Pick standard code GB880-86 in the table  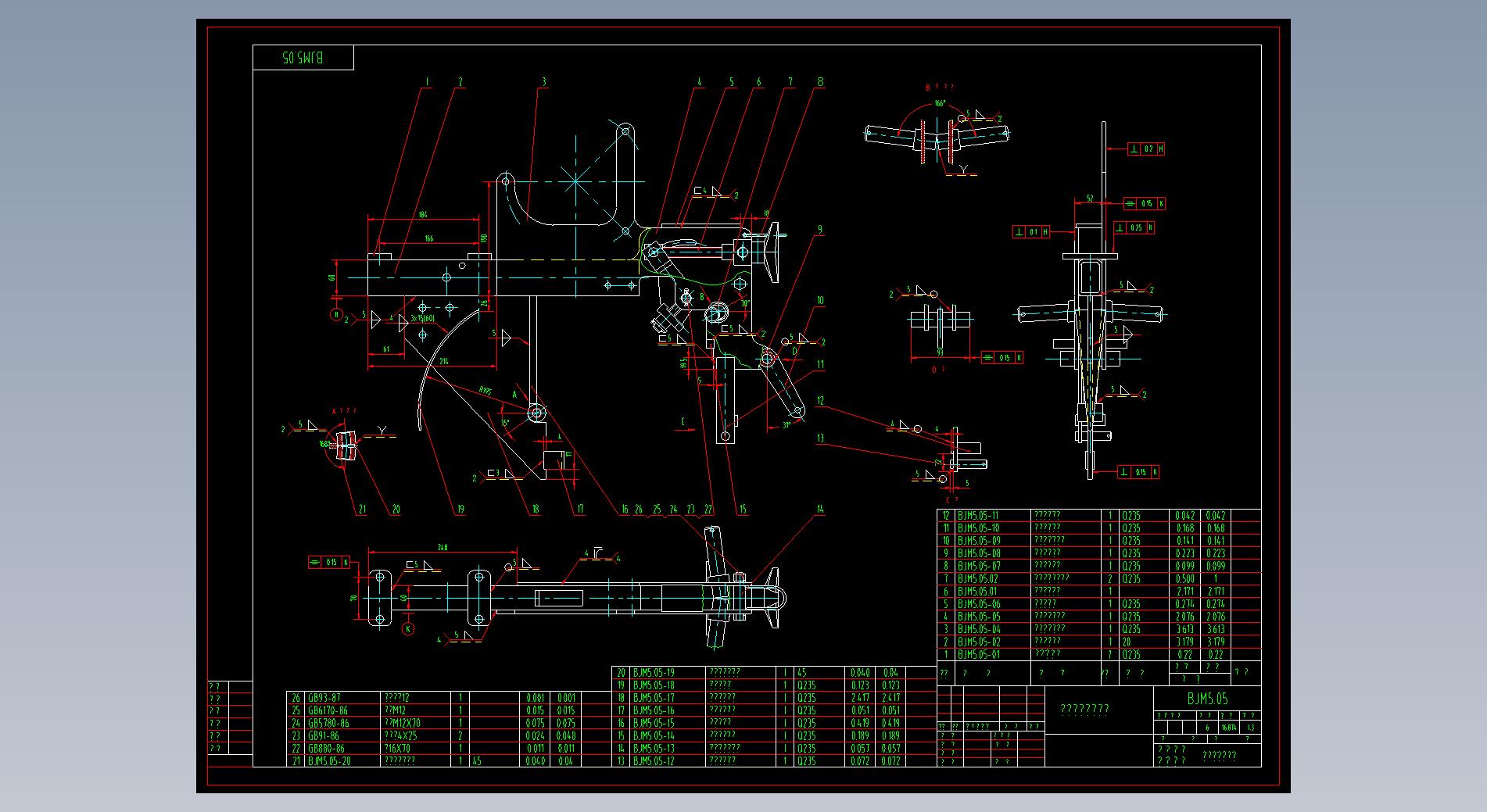(326, 748)
